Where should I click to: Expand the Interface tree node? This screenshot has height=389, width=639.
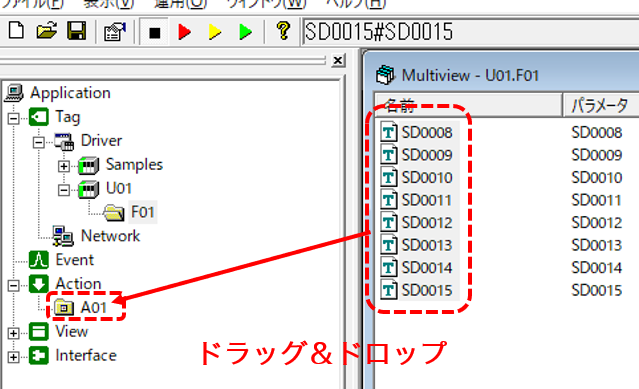[x=13, y=357]
